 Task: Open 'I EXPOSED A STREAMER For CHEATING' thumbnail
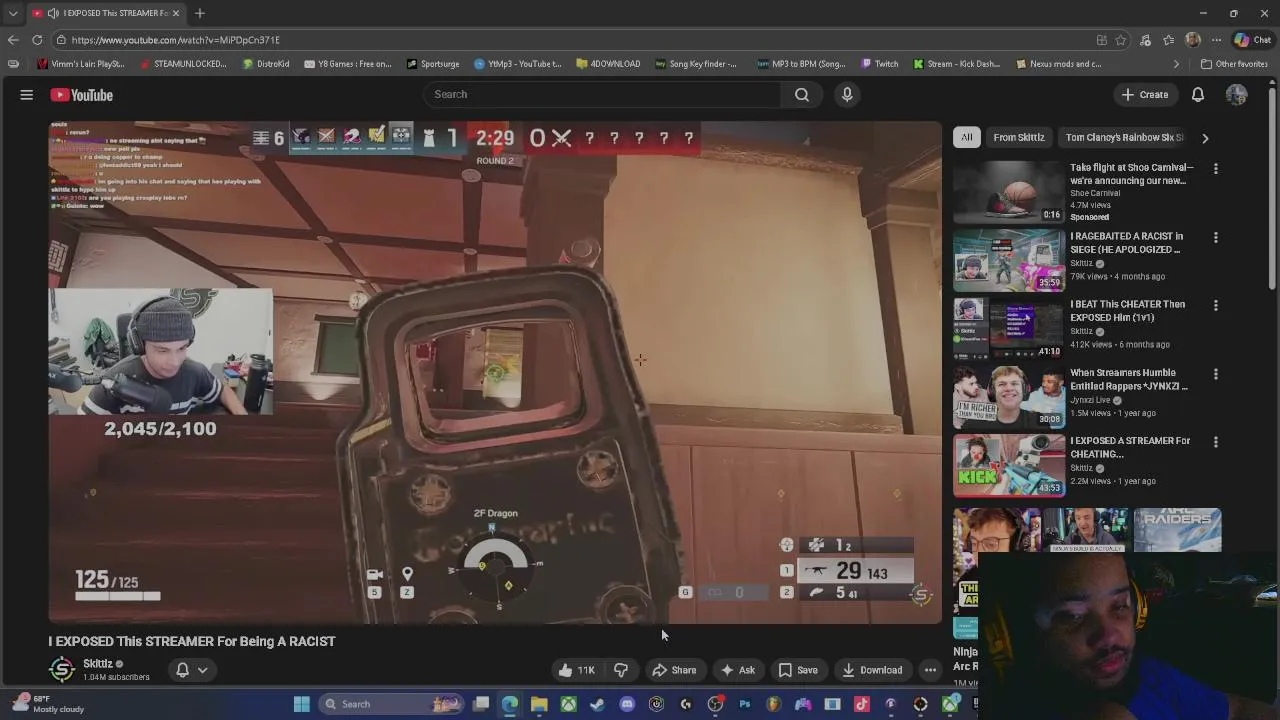pyautogui.click(x=1009, y=465)
